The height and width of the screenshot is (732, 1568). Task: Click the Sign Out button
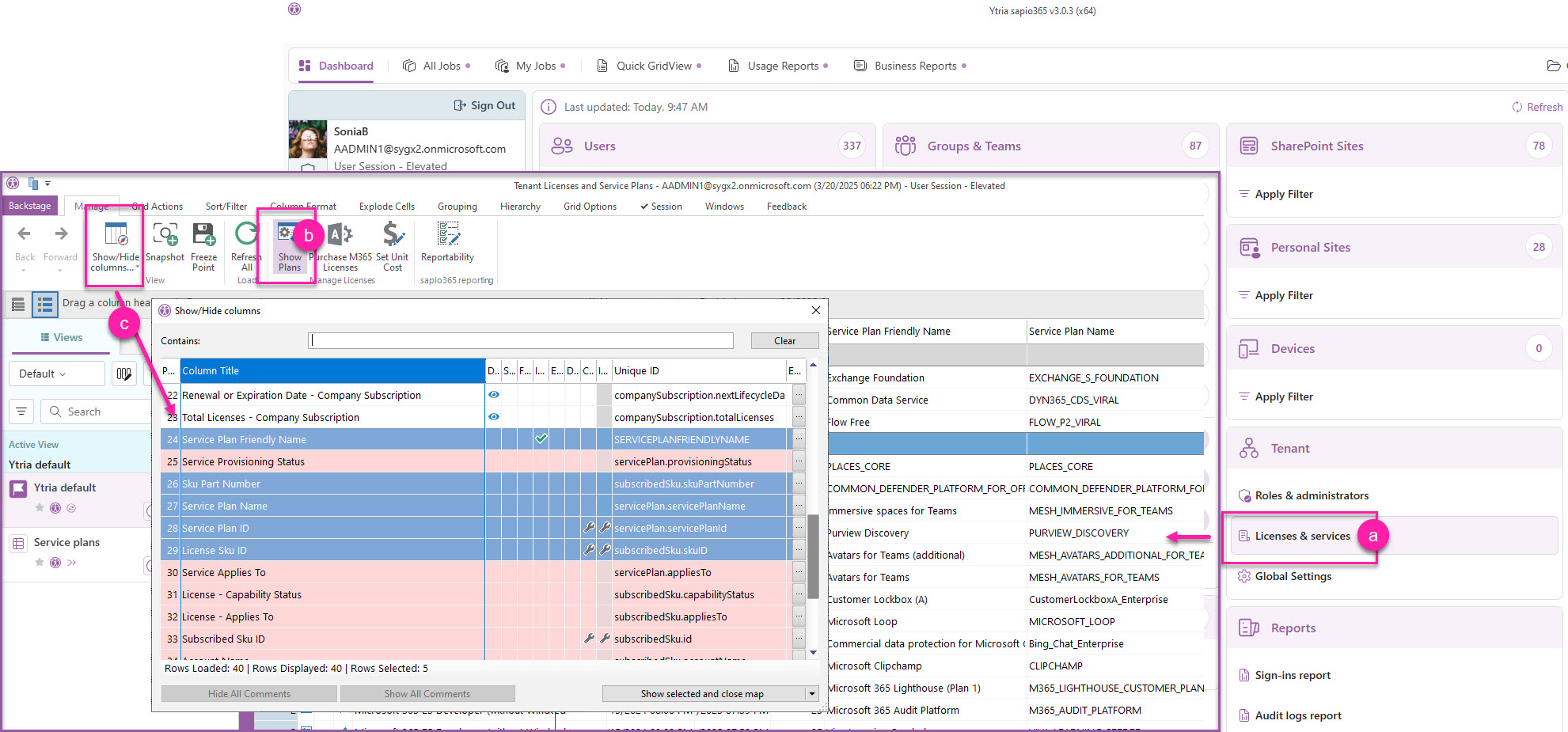[x=484, y=105]
